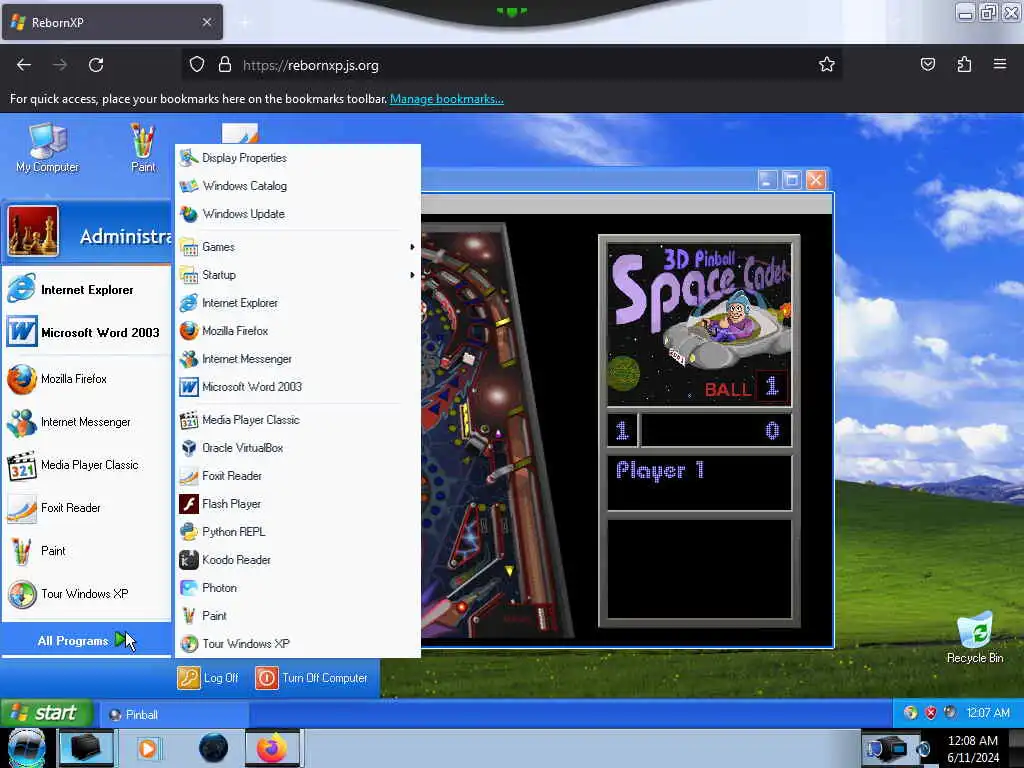Bookmark this page with star icon

(x=827, y=65)
